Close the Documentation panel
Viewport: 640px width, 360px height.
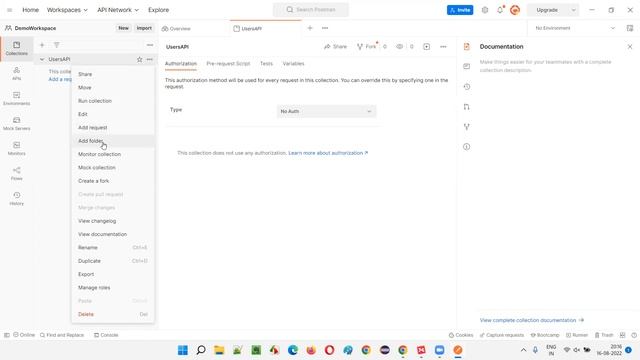coord(630,47)
